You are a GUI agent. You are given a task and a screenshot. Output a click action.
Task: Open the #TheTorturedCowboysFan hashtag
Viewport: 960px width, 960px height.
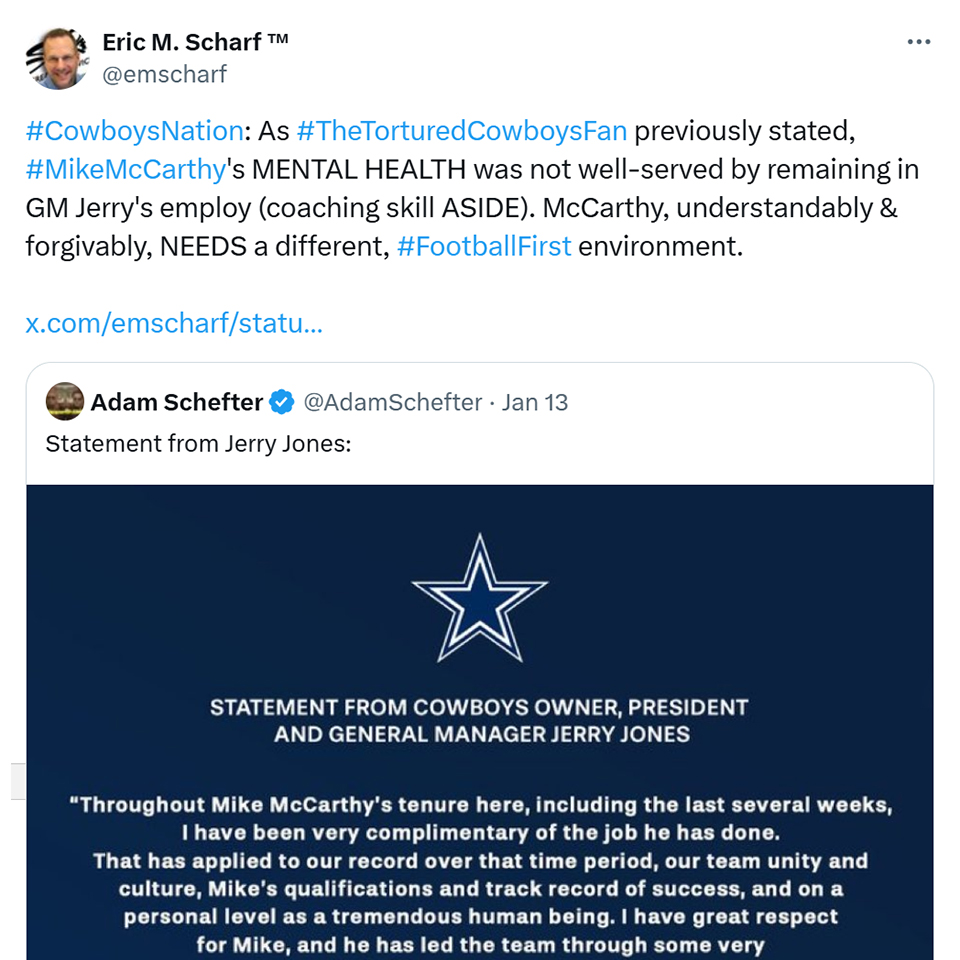pyautogui.click(x=462, y=131)
